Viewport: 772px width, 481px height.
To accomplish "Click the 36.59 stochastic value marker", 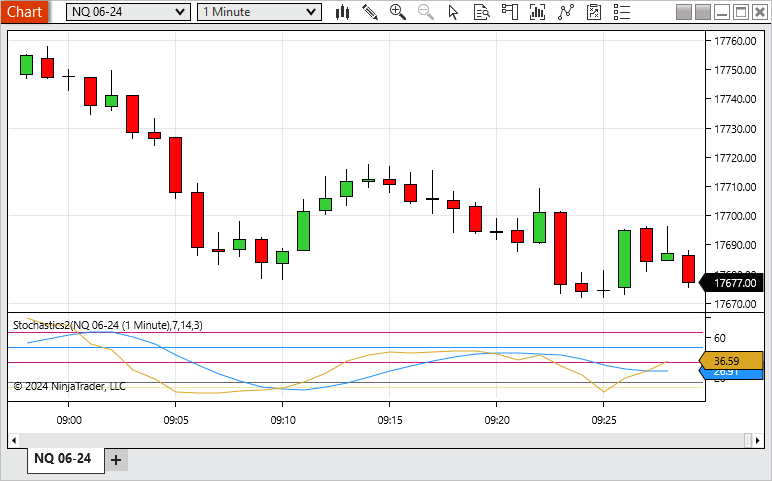I will click(x=731, y=361).
